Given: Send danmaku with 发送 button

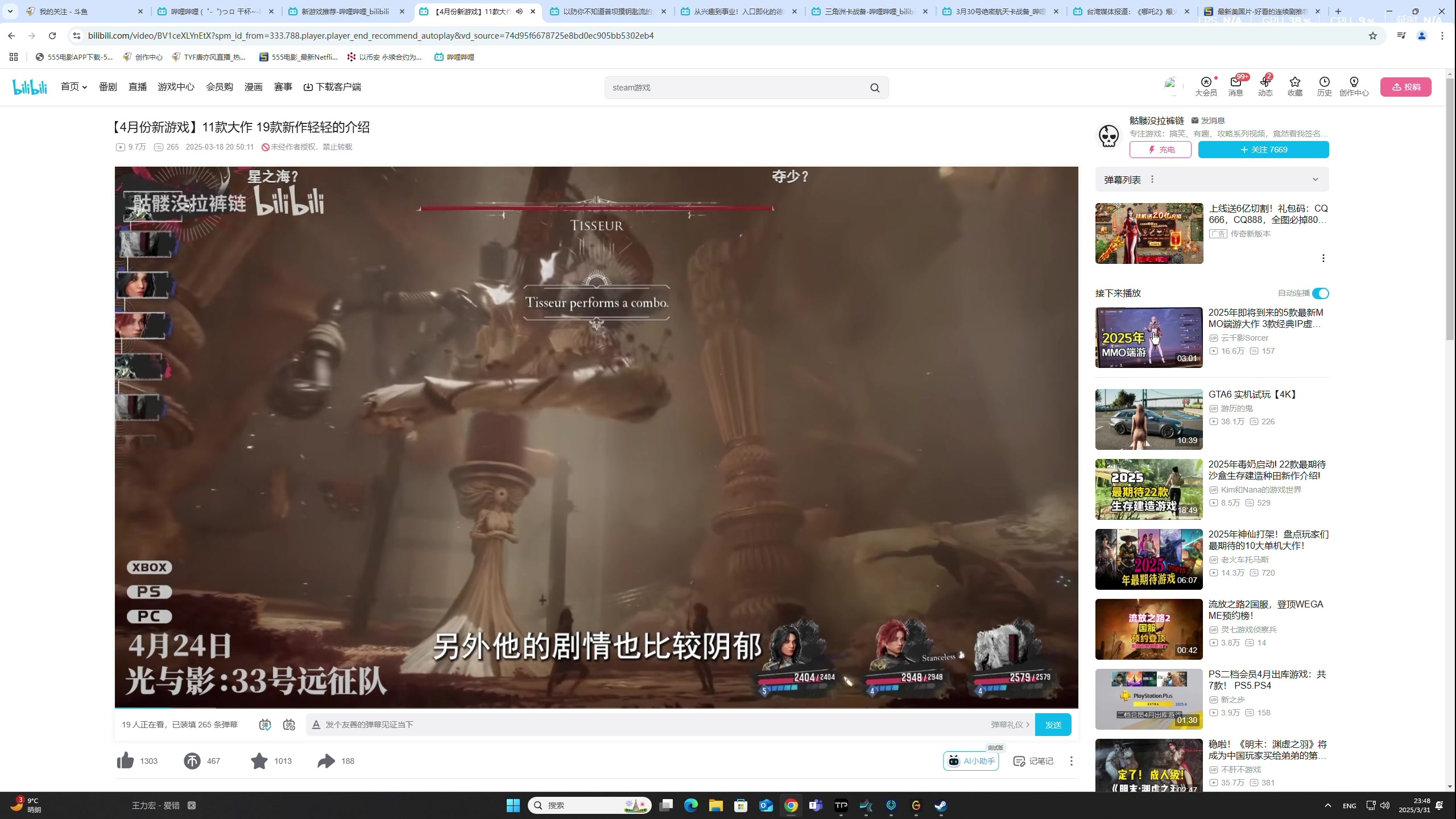Looking at the screenshot, I should [x=1053, y=725].
